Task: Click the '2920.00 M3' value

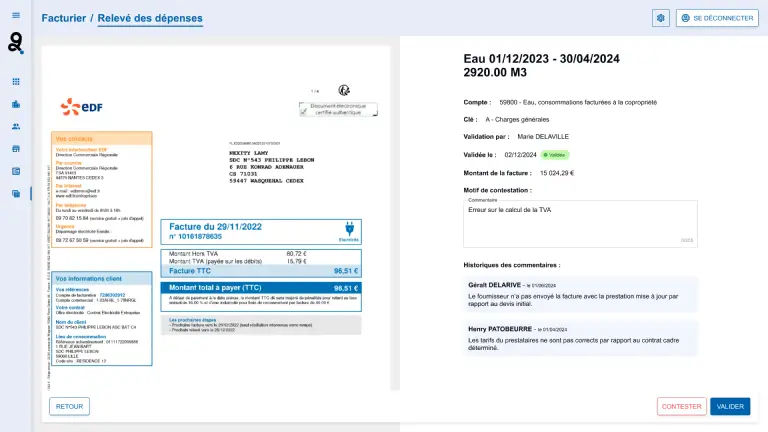Action: (495, 72)
